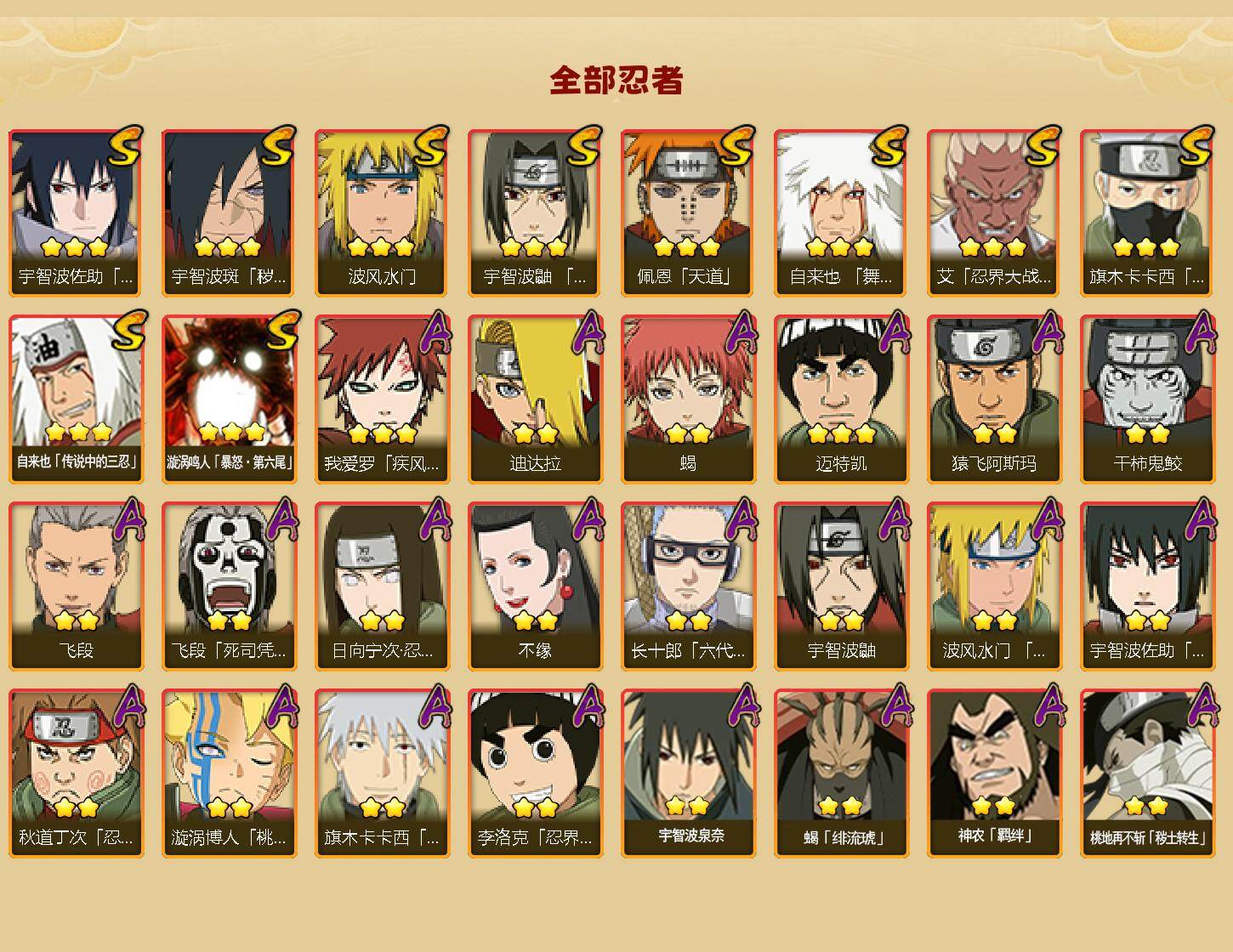
Task: Click the 干柿鬼鲛 ninja portrait
Action: 1147,399
